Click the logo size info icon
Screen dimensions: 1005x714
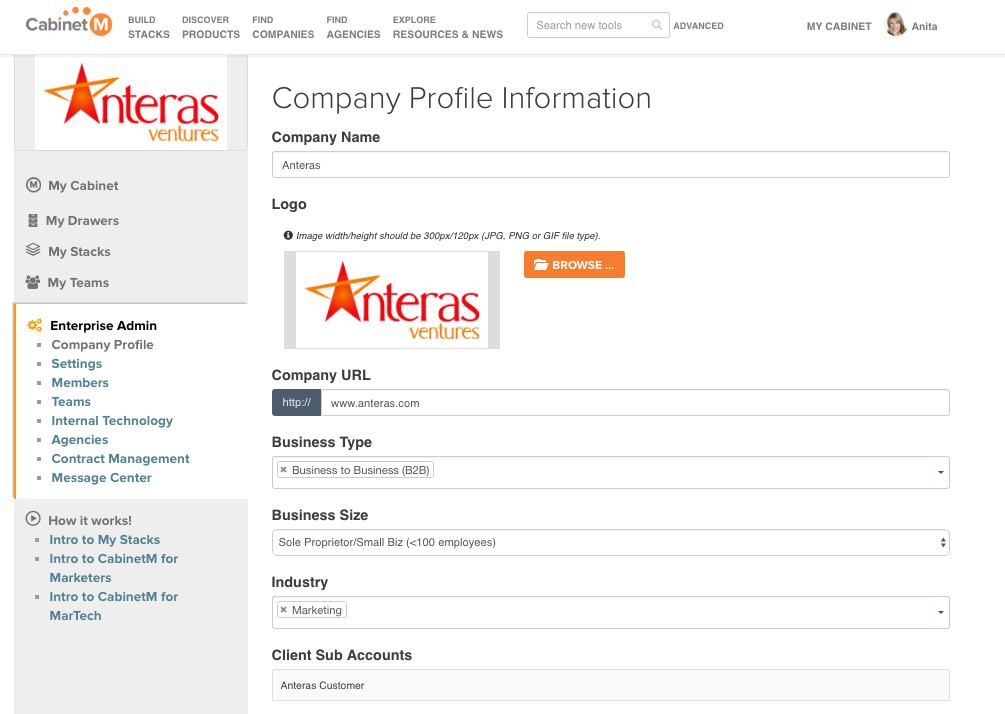[x=288, y=235]
